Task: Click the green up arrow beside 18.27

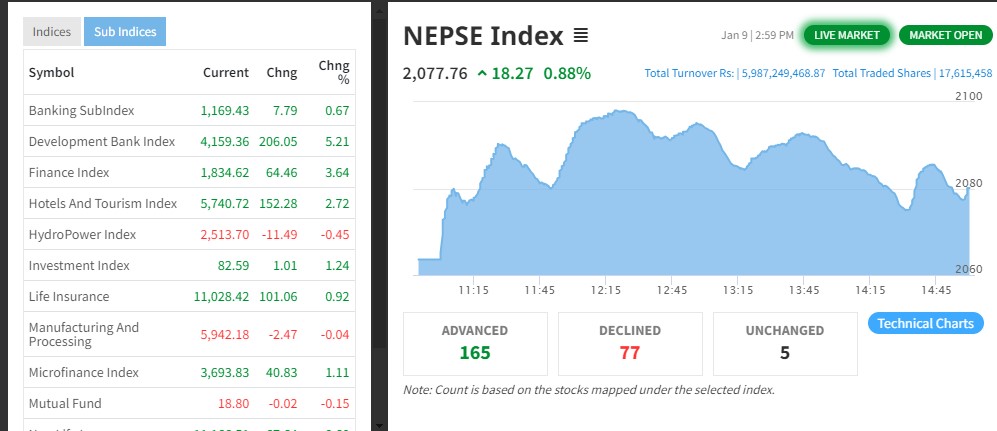Action: [x=483, y=73]
